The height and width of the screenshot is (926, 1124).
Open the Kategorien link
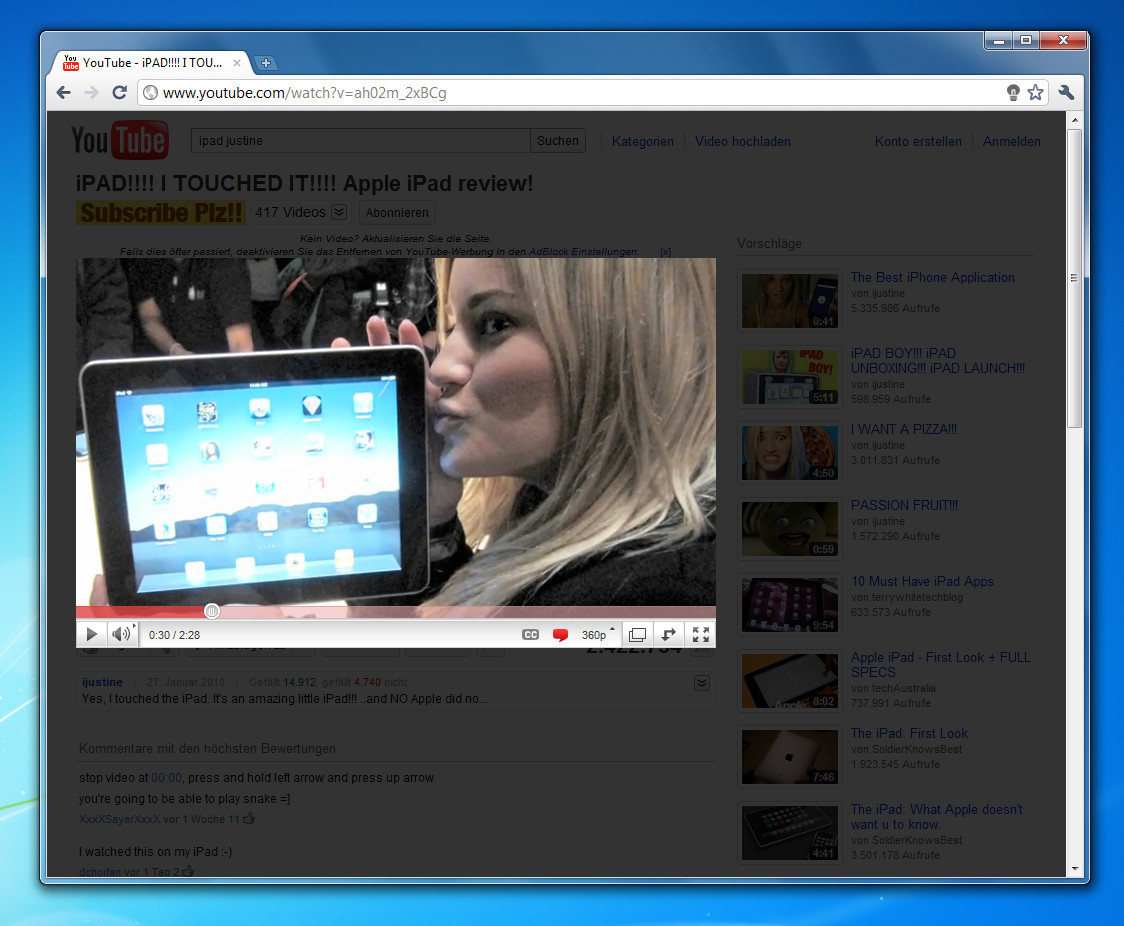642,142
